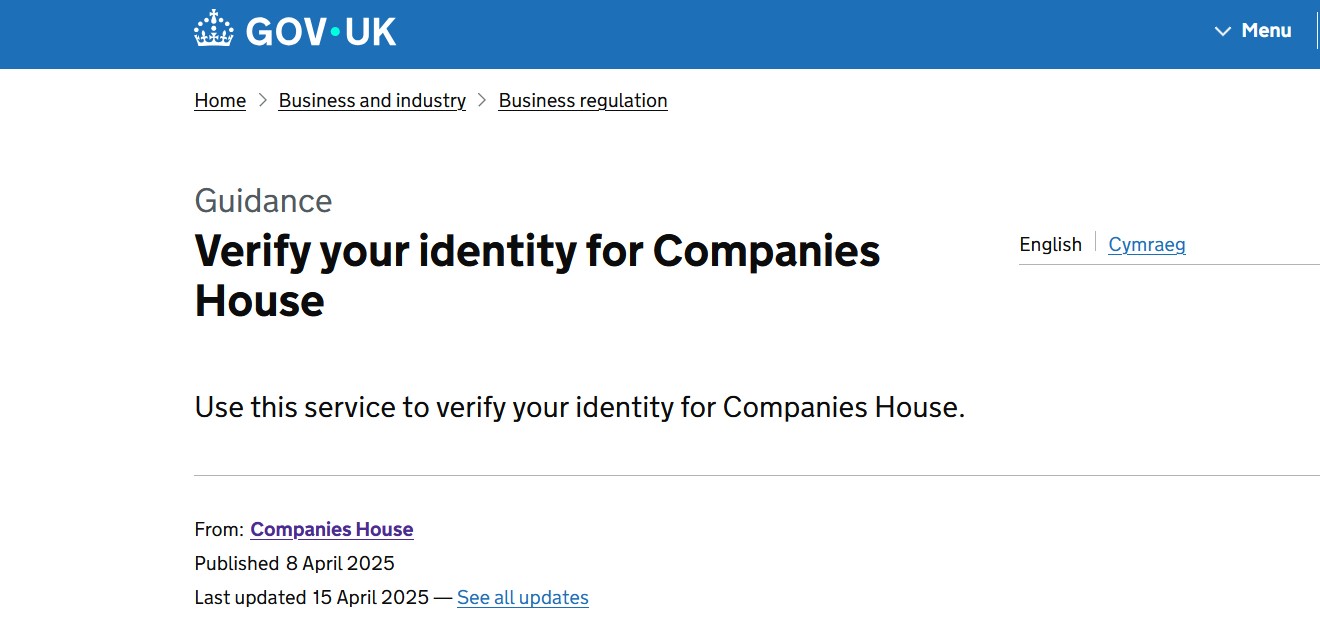Click the breadcrumb chevron after Home
The height and width of the screenshot is (622, 1320).
[x=263, y=100]
